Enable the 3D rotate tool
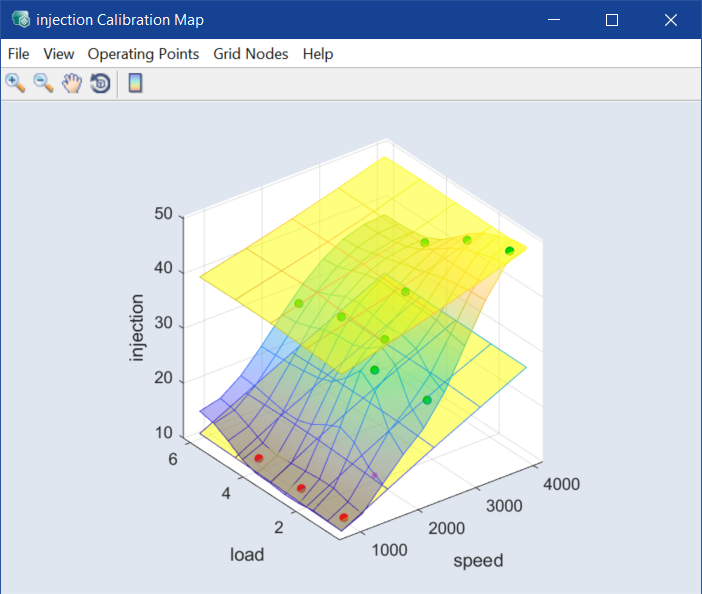 click(99, 83)
